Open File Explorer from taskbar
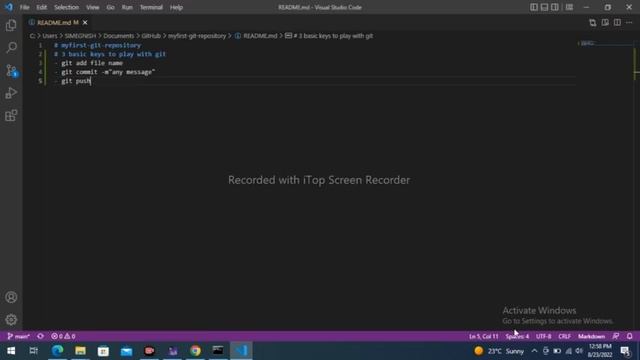The height and width of the screenshot is (360, 640). pos(80,351)
